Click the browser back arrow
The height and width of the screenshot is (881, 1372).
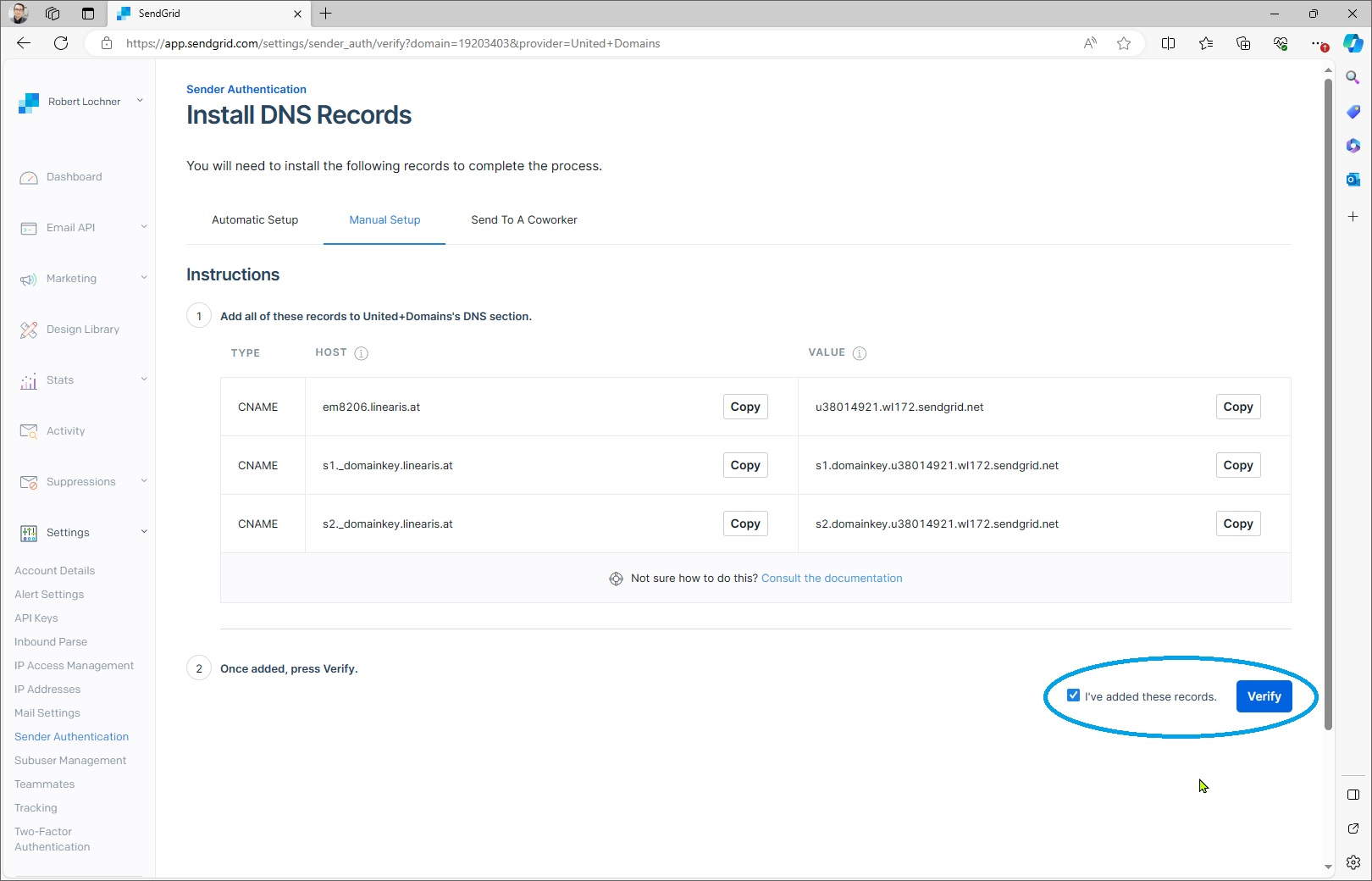[x=24, y=43]
